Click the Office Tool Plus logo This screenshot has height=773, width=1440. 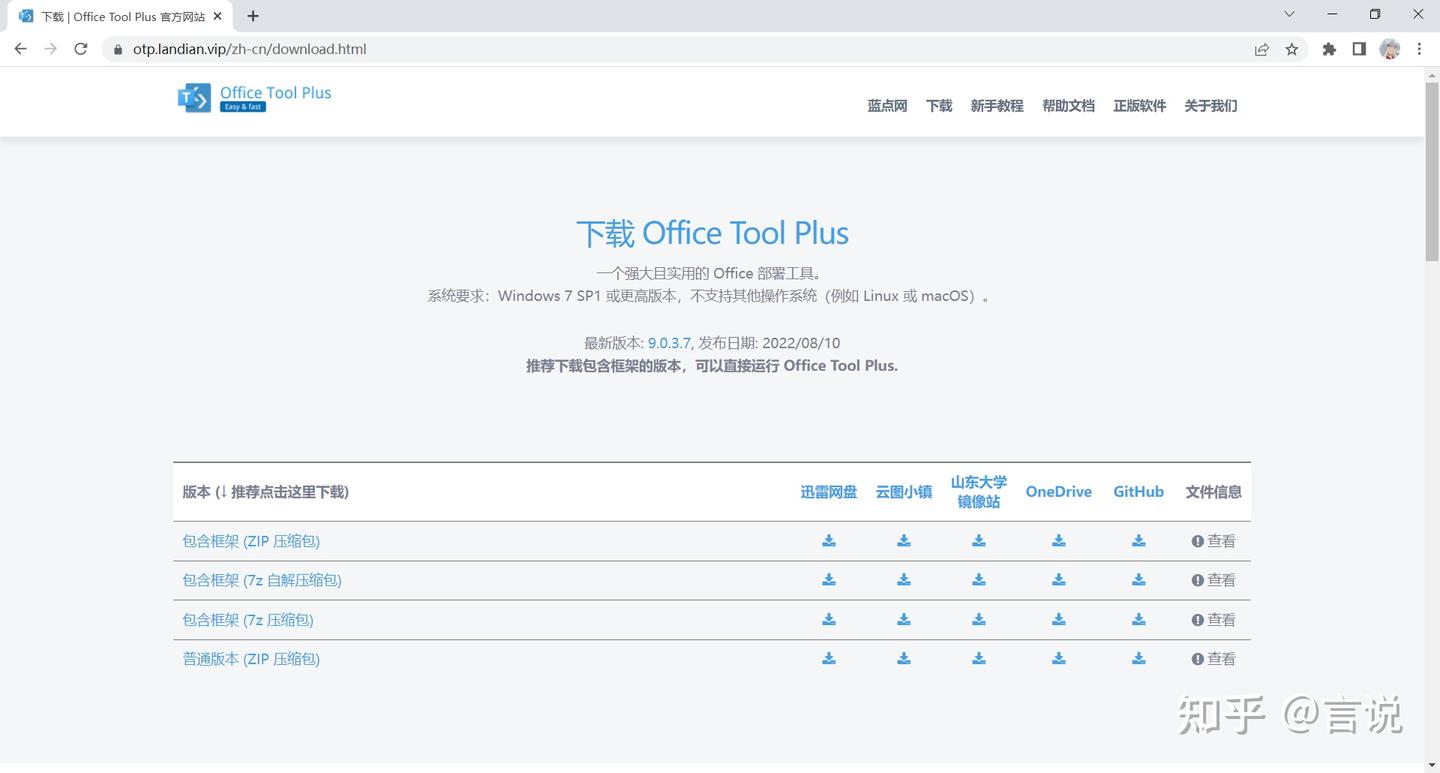click(x=254, y=97)
